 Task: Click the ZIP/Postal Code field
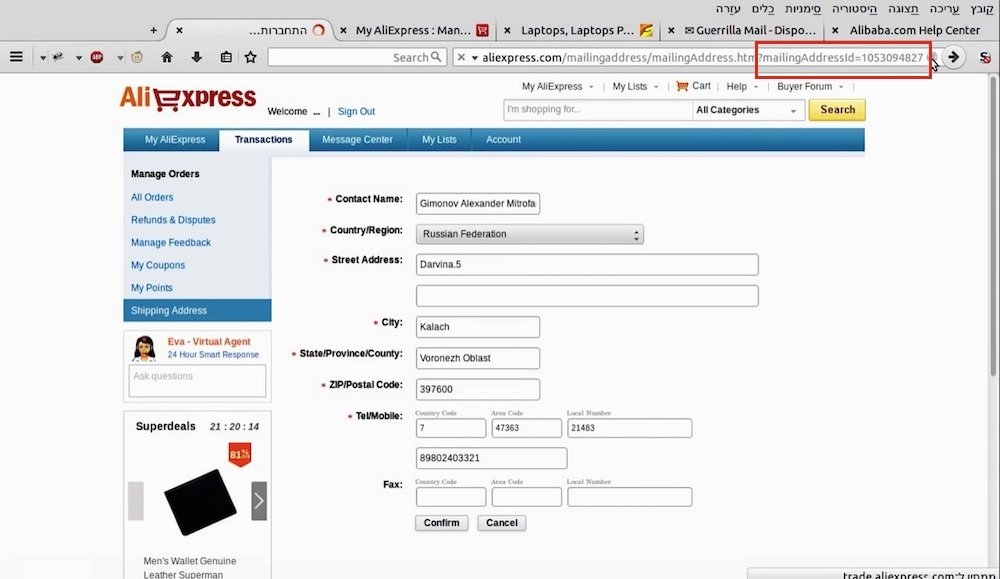(478, 390)
